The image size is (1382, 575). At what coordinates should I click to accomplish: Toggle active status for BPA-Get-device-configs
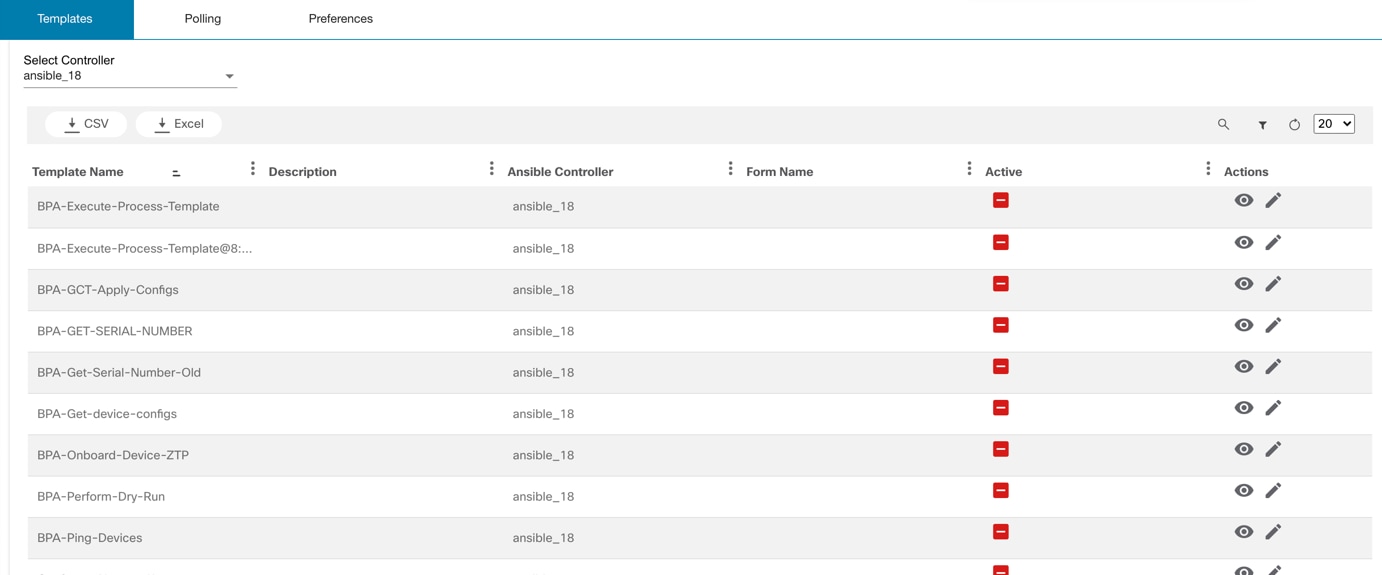click(x=1000, y=408)
